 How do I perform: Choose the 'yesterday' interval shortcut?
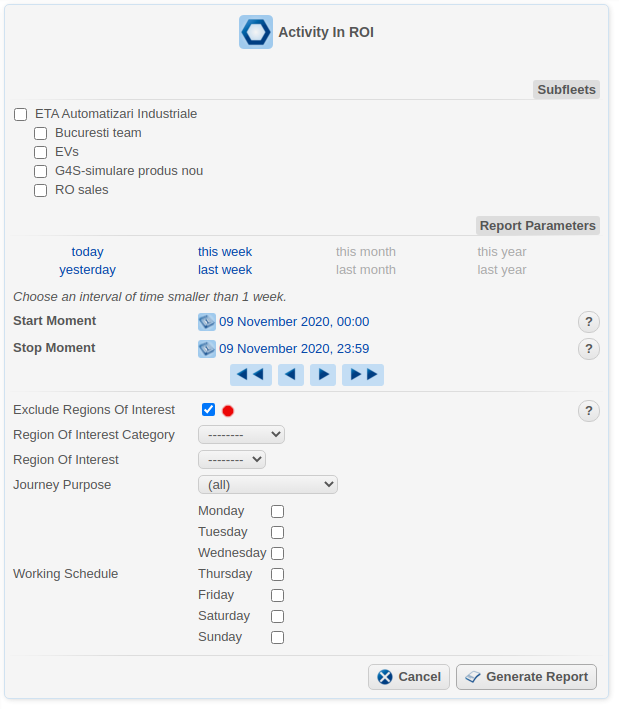coord(87,270)
